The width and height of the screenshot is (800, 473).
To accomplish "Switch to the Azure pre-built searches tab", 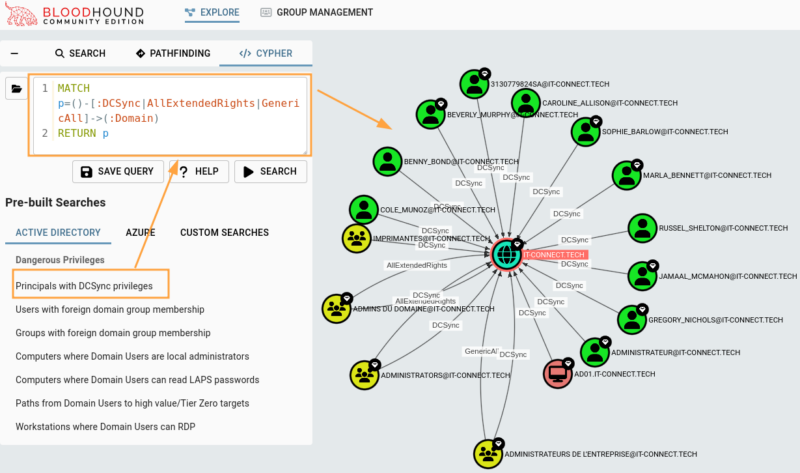I will [140, 232].
